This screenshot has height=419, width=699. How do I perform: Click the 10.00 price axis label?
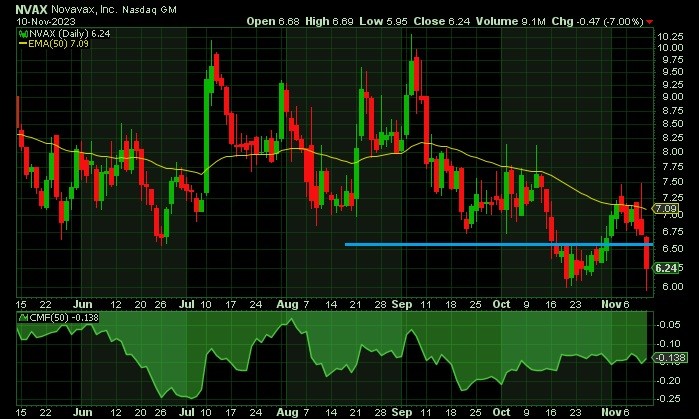click(670, 48)
